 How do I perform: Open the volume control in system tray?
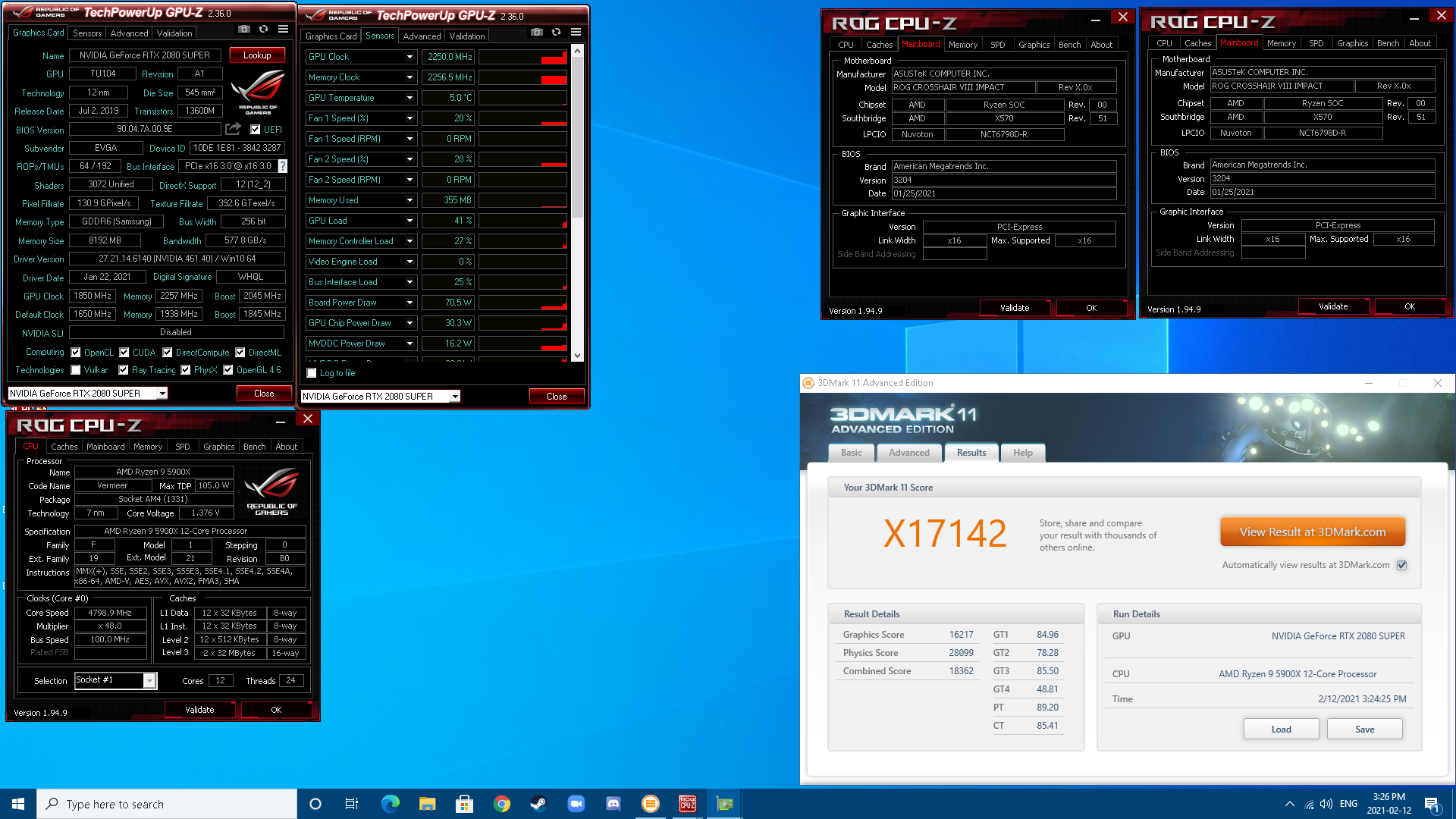coord(1326,804)
